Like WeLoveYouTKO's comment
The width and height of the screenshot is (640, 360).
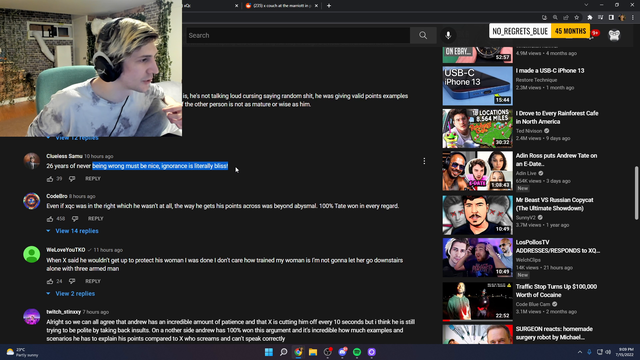coord(50,281)
